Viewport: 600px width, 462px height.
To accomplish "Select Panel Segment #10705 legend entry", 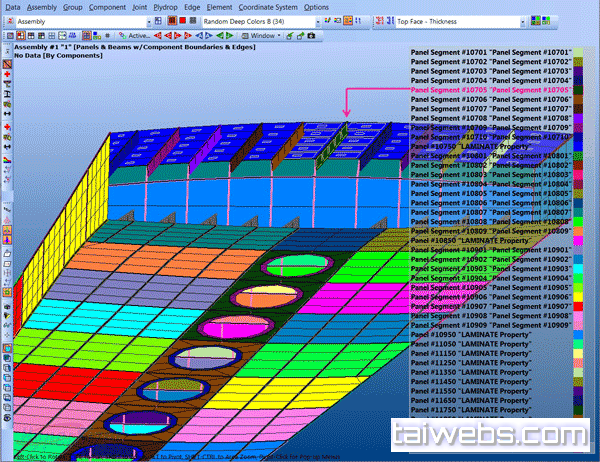I will [x=490, y=90].
